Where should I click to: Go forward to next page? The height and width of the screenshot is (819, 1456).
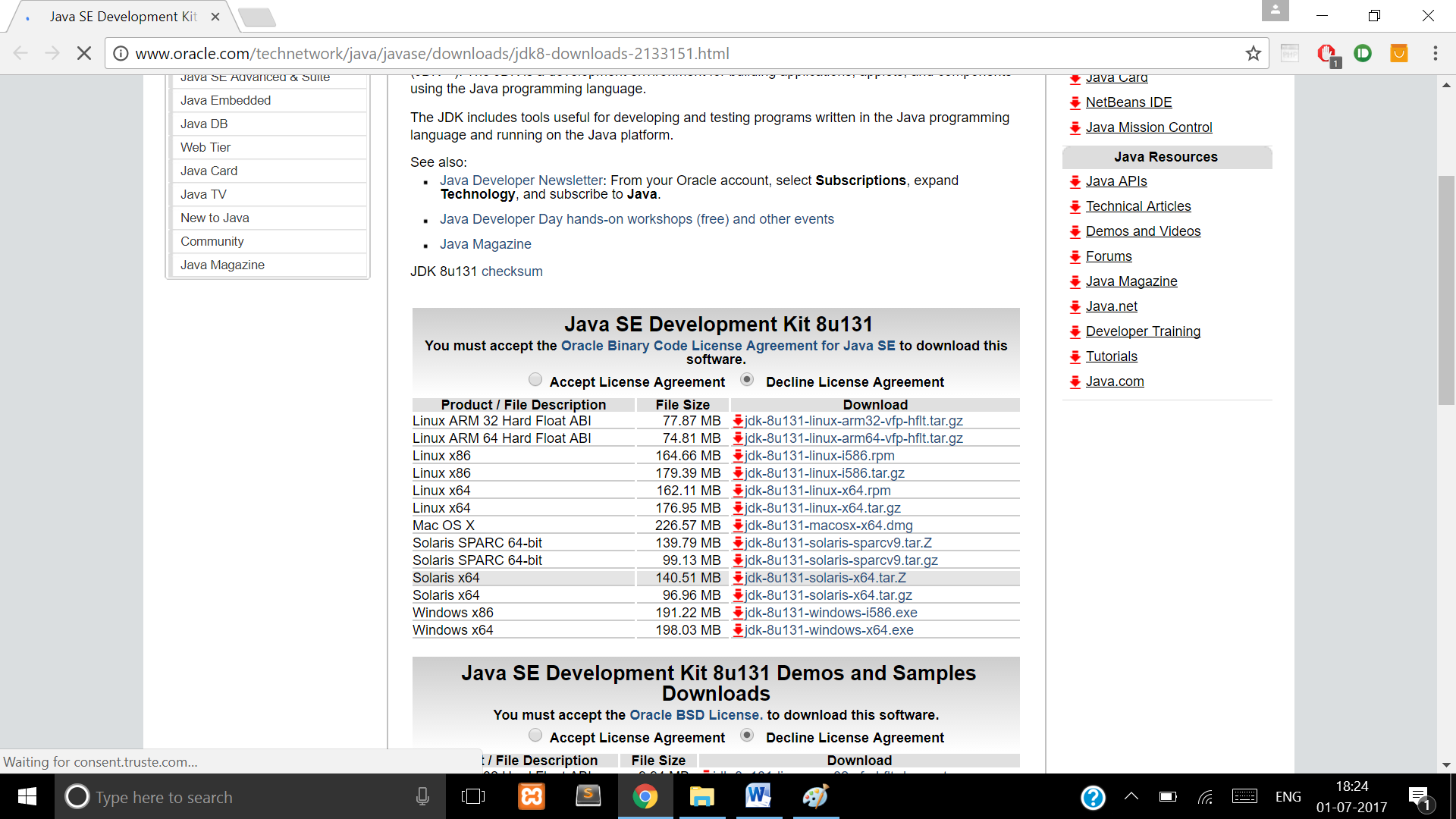pos(52,53)
